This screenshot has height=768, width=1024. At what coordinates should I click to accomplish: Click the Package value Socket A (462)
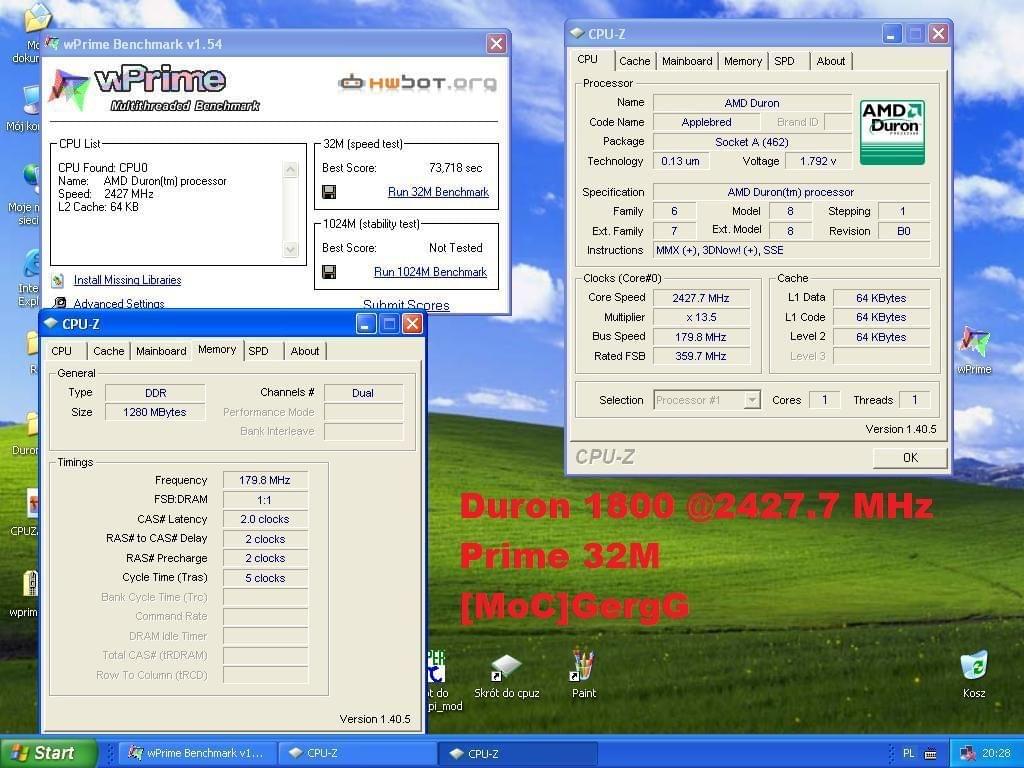752,142
